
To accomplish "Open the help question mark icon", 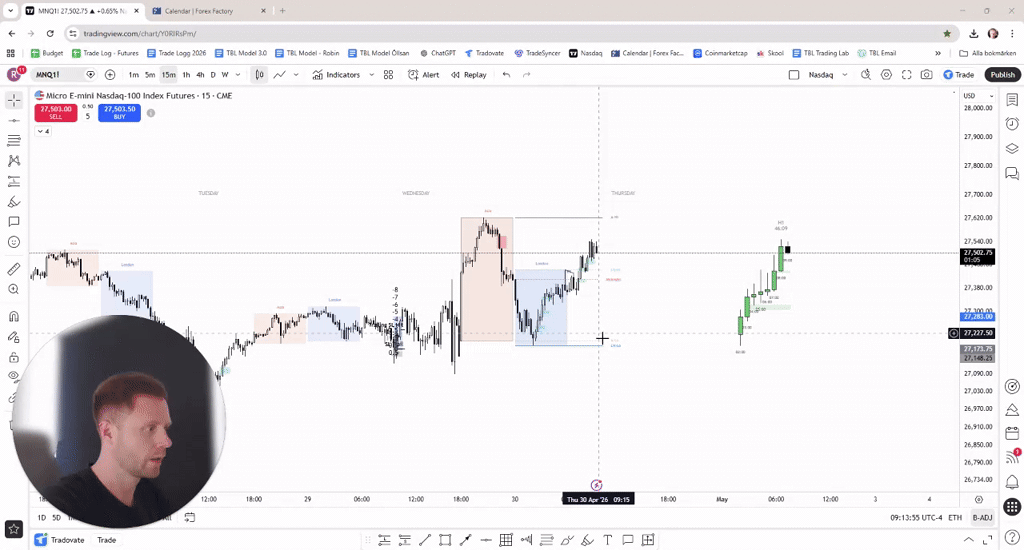I will pos(1012,537).
